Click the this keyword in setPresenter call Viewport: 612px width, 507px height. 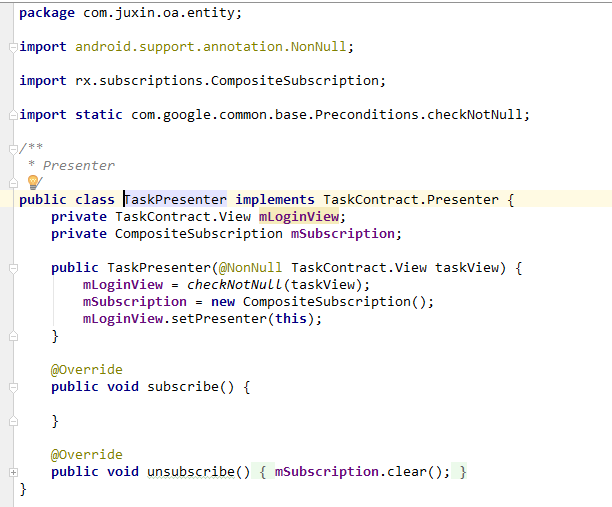(291, 319)
